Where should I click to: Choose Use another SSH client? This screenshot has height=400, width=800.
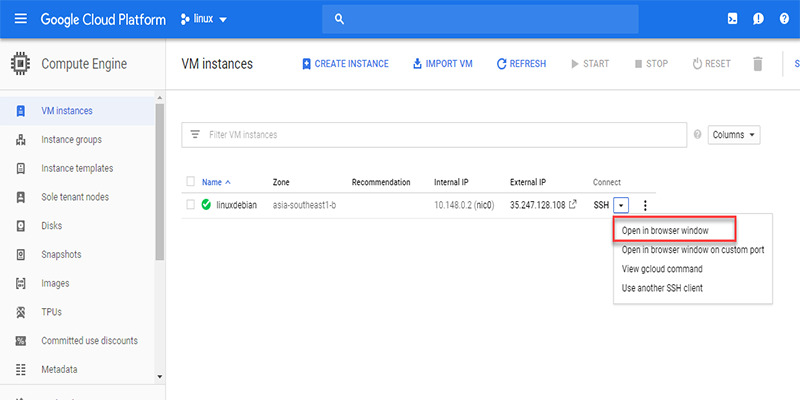click(662, 288)
